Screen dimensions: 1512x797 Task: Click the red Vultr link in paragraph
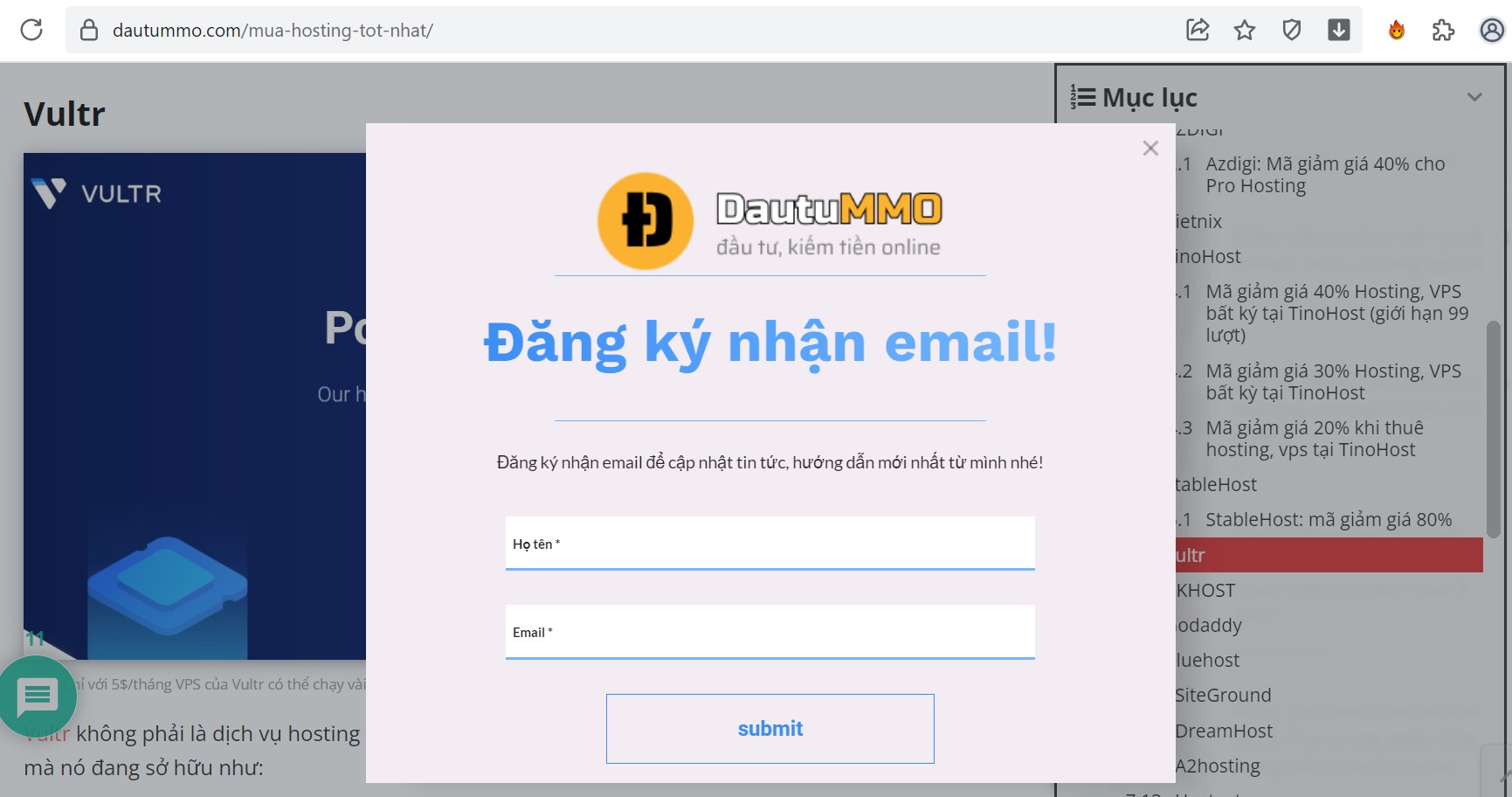point(46,733)
